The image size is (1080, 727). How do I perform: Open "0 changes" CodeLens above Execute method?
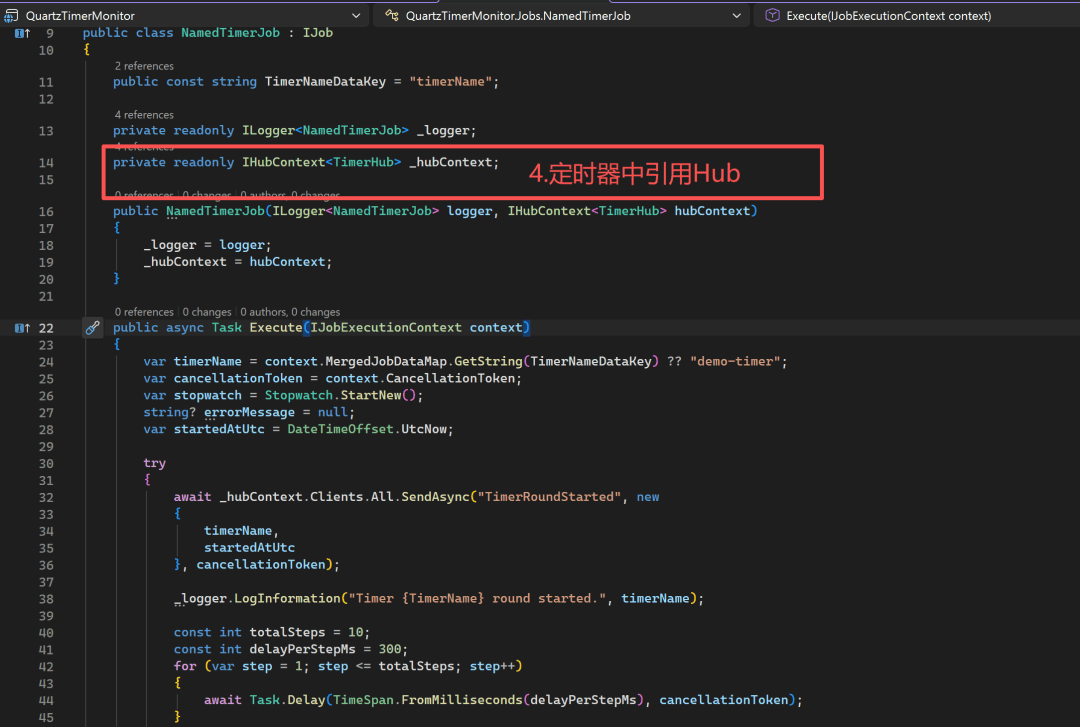207,311
